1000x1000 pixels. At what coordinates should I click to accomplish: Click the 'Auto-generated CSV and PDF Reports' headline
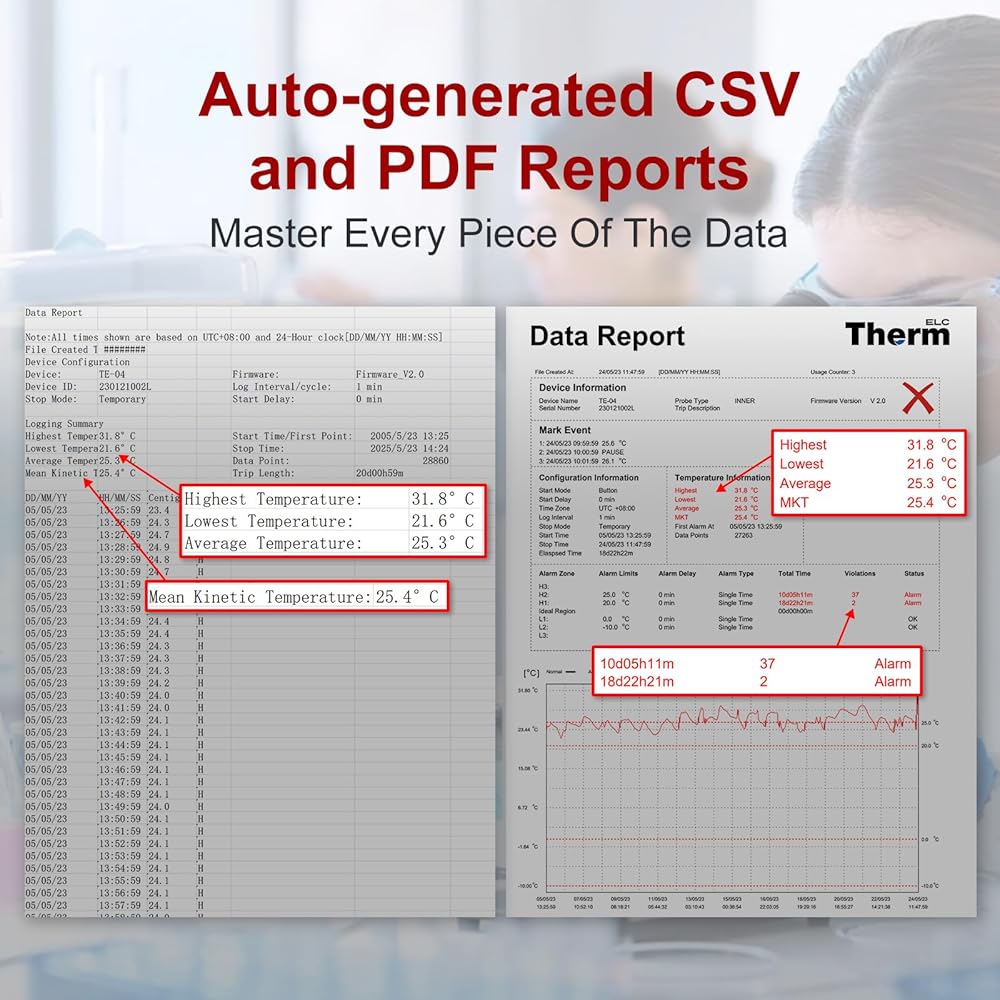(498, 131)
